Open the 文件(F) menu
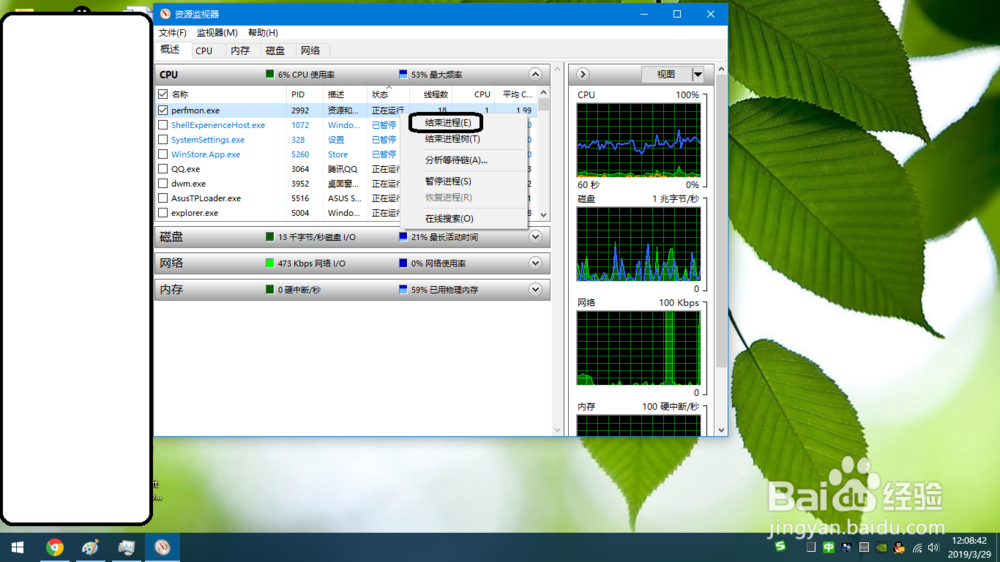The width and height of the screenshot is (1000, 562). [172, 33]
